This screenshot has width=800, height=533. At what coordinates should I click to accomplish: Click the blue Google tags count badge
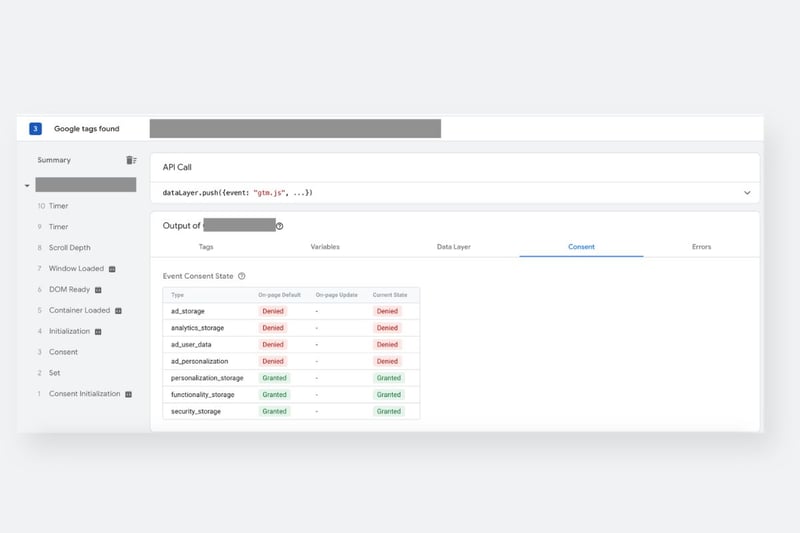pyautogui.click(x=35, y=129)
